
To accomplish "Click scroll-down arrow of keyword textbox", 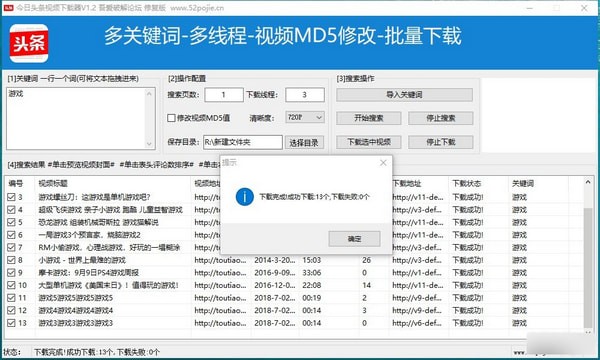I will click(149, 144).
